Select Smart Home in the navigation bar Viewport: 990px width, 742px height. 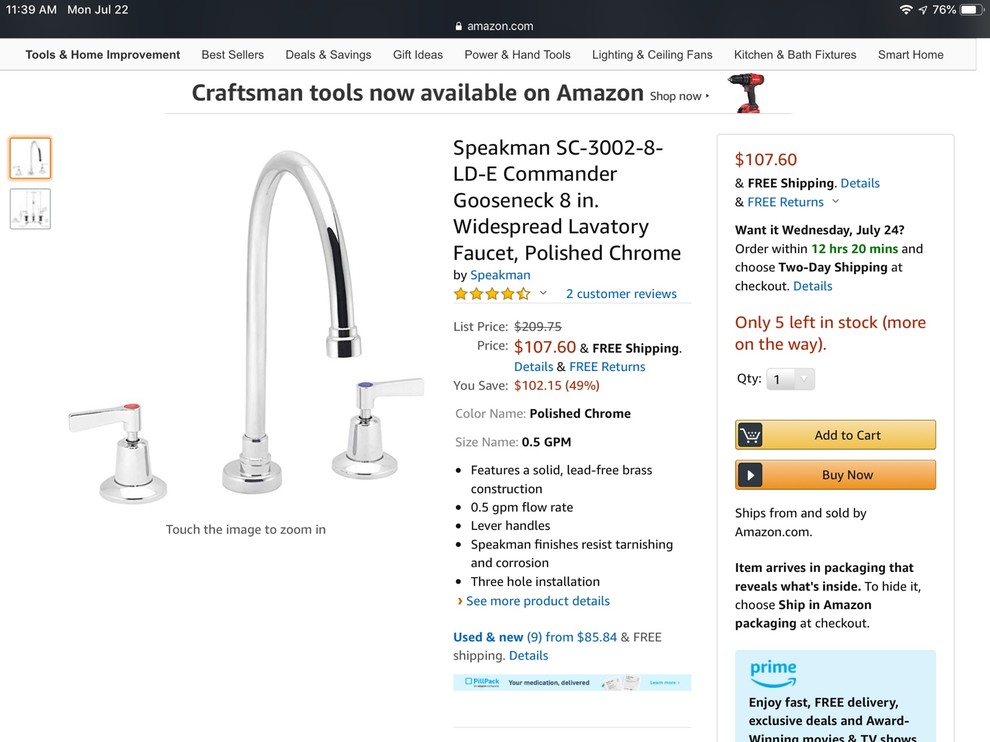tap(910, 55)
